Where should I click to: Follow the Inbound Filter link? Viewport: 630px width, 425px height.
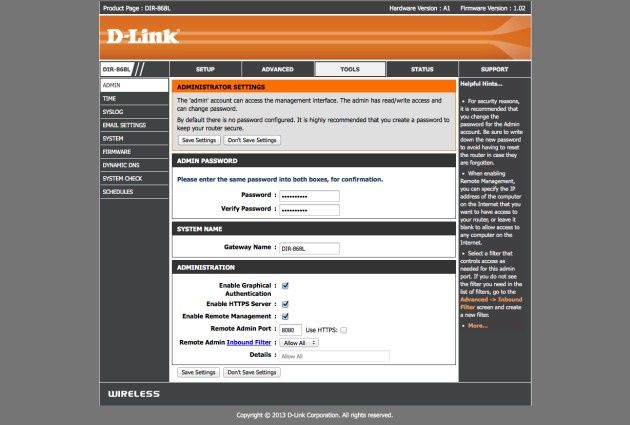tap(249, 342)
